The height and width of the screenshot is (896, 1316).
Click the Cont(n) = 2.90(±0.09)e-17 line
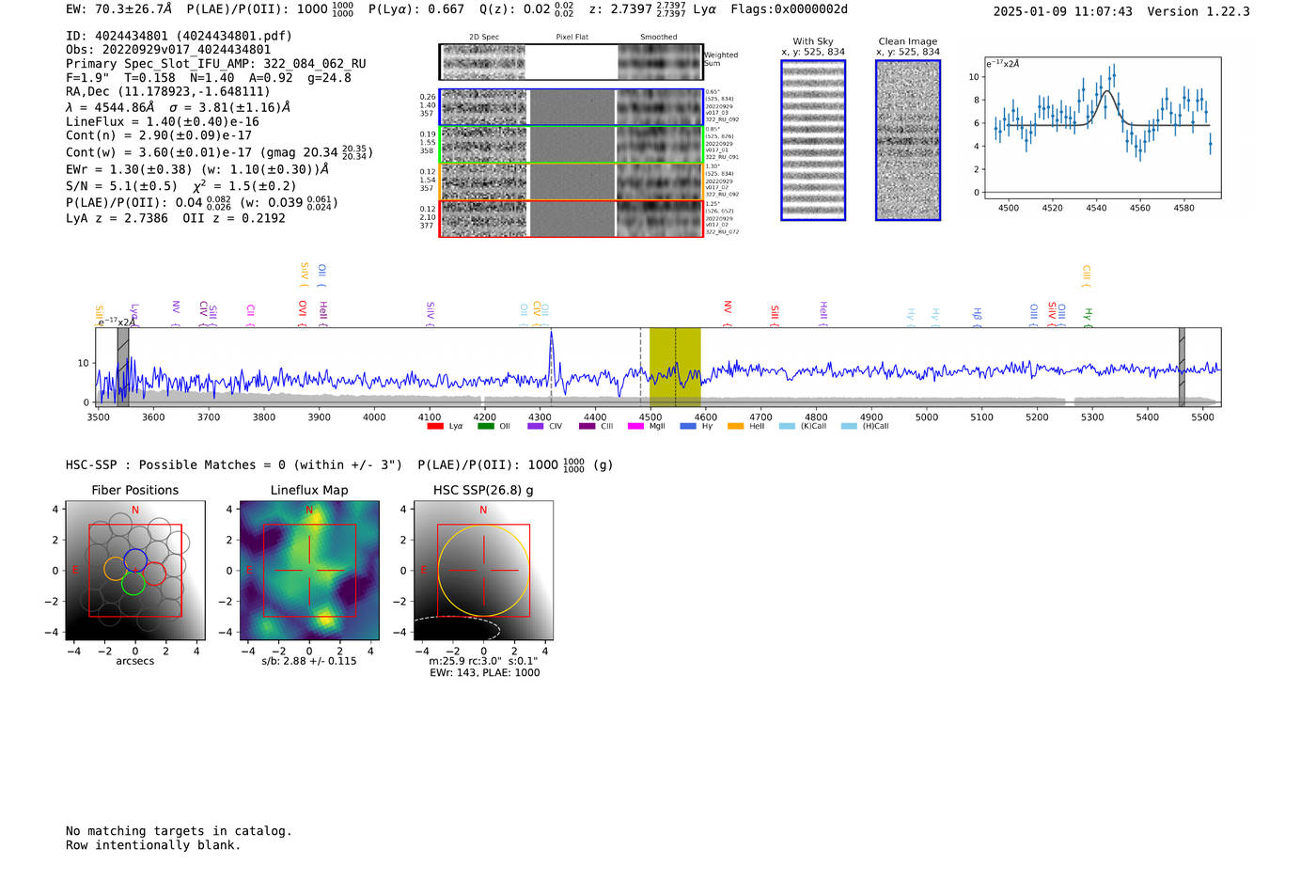point(159,135)
